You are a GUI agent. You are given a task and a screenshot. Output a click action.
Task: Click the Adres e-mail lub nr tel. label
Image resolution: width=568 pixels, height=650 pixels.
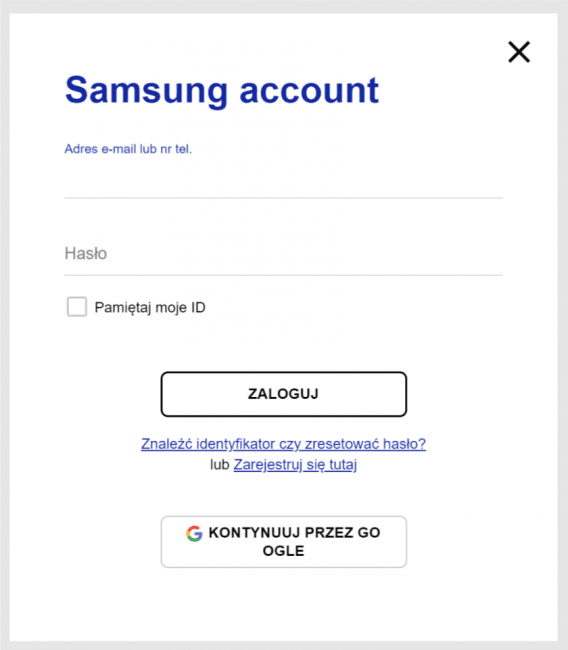click(128, 149)
